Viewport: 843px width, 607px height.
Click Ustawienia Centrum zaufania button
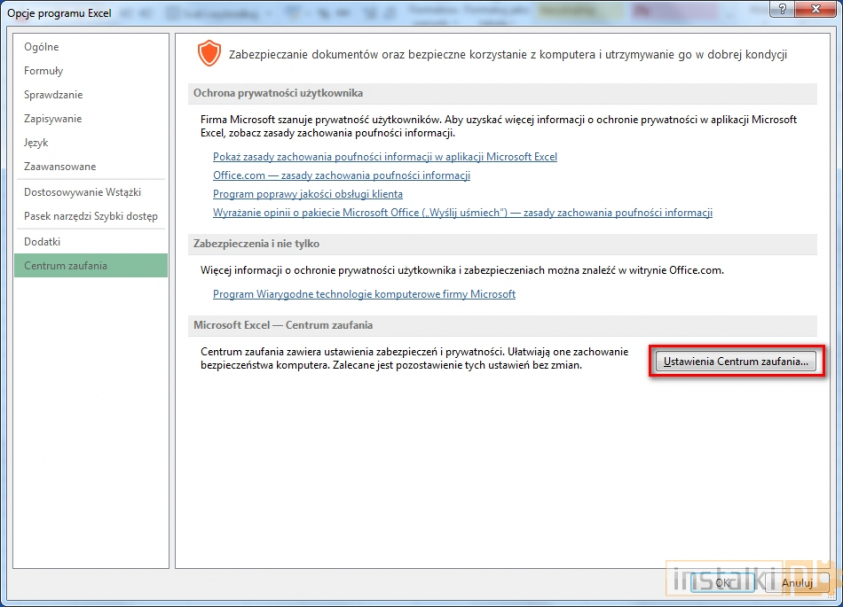(x=738, y=361)
